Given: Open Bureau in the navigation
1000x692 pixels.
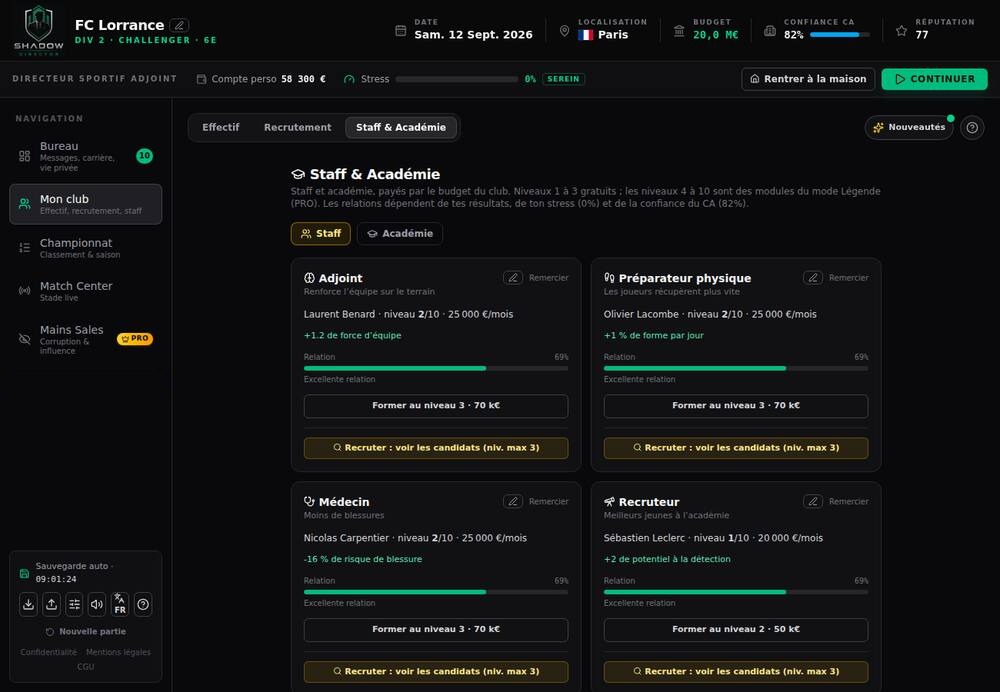Looking at the screenshot, I should point(85,156).
